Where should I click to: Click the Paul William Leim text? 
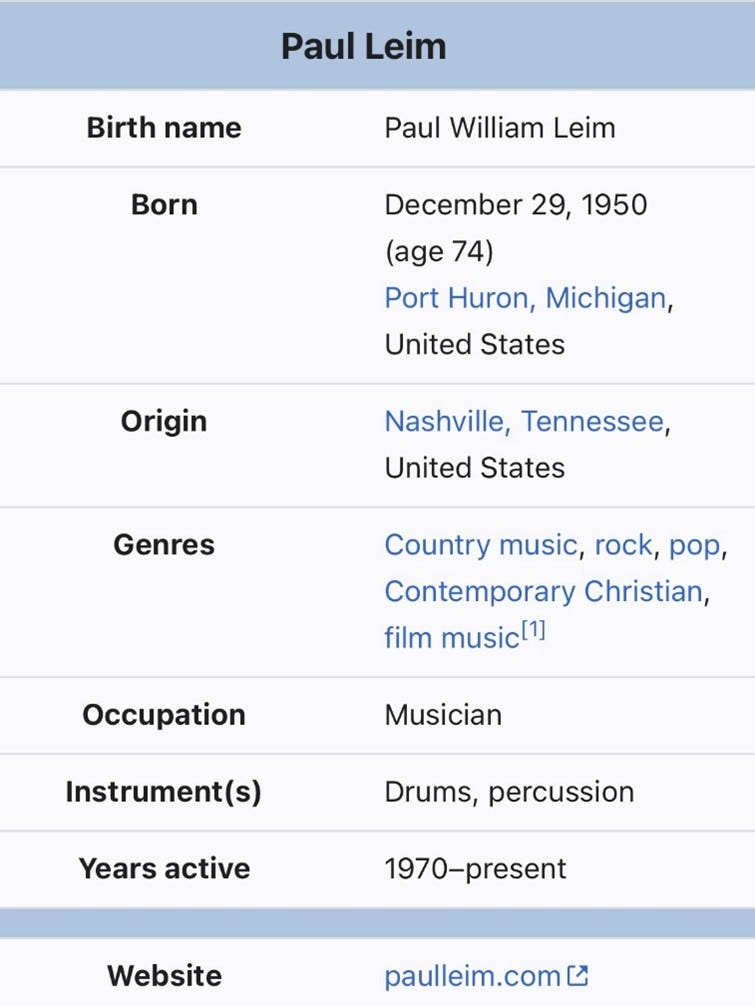pos(499,128)
